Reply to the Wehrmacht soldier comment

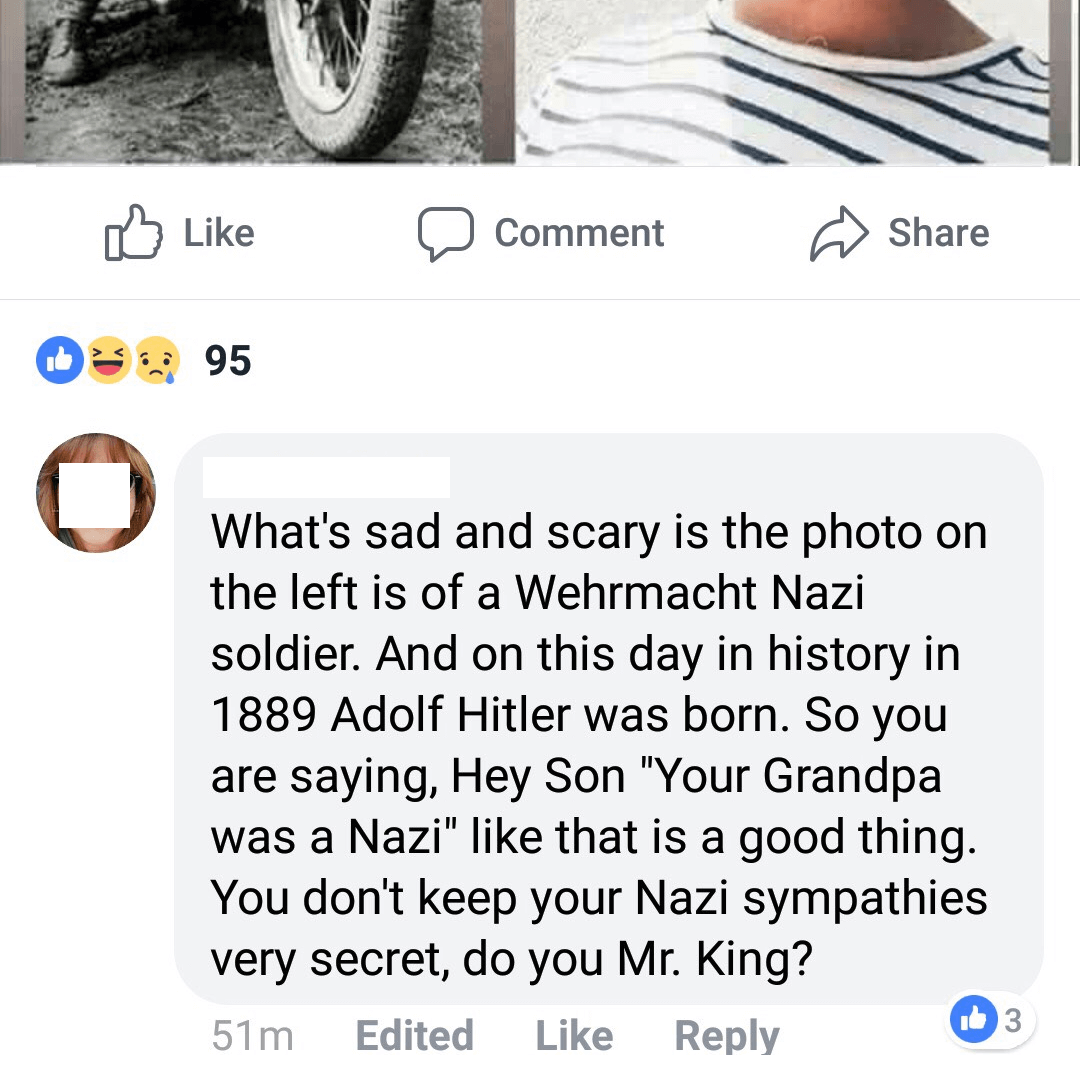point(726,1036)
